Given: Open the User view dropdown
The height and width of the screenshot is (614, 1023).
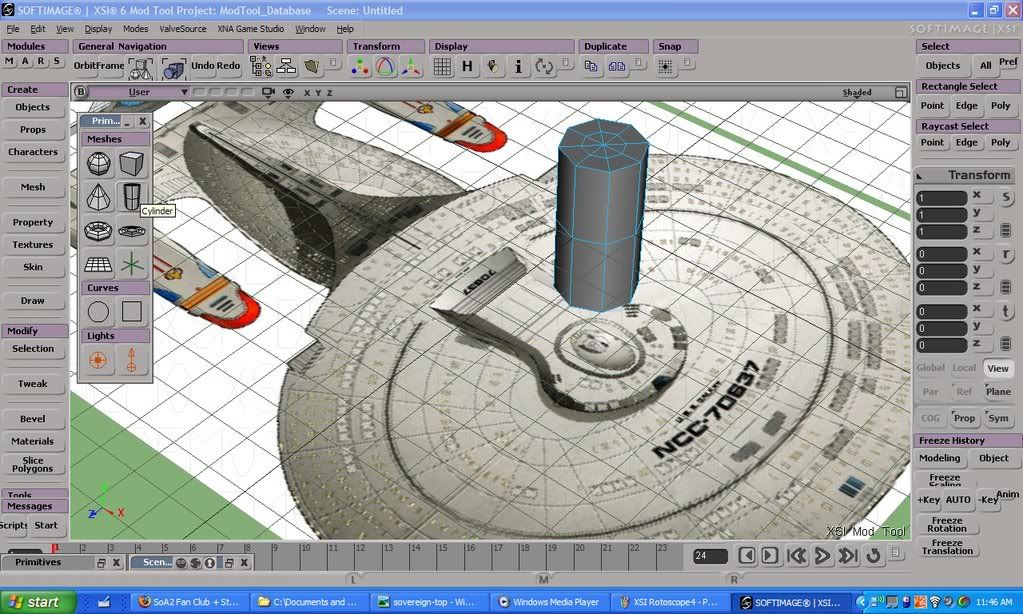Looking at the screenshot, I should click(139, 93).
